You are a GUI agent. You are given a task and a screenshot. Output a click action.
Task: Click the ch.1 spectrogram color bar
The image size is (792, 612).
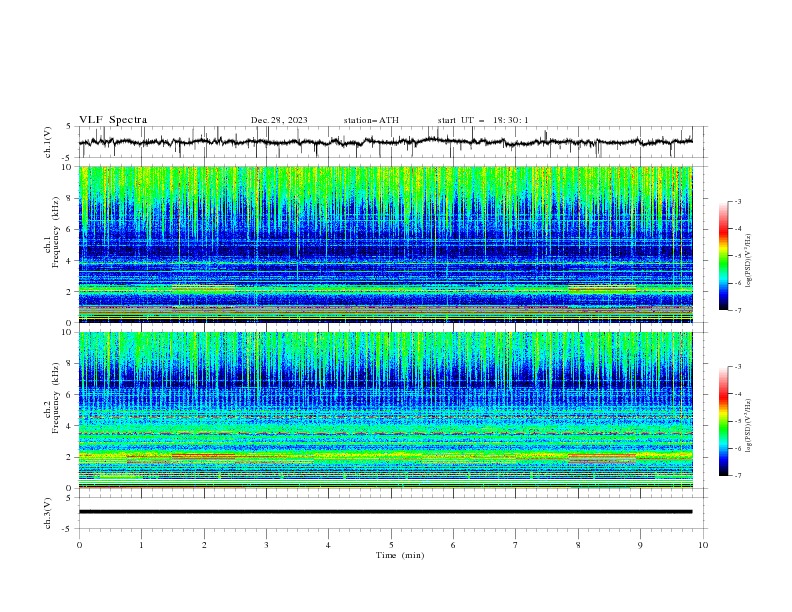coord(723,256)
